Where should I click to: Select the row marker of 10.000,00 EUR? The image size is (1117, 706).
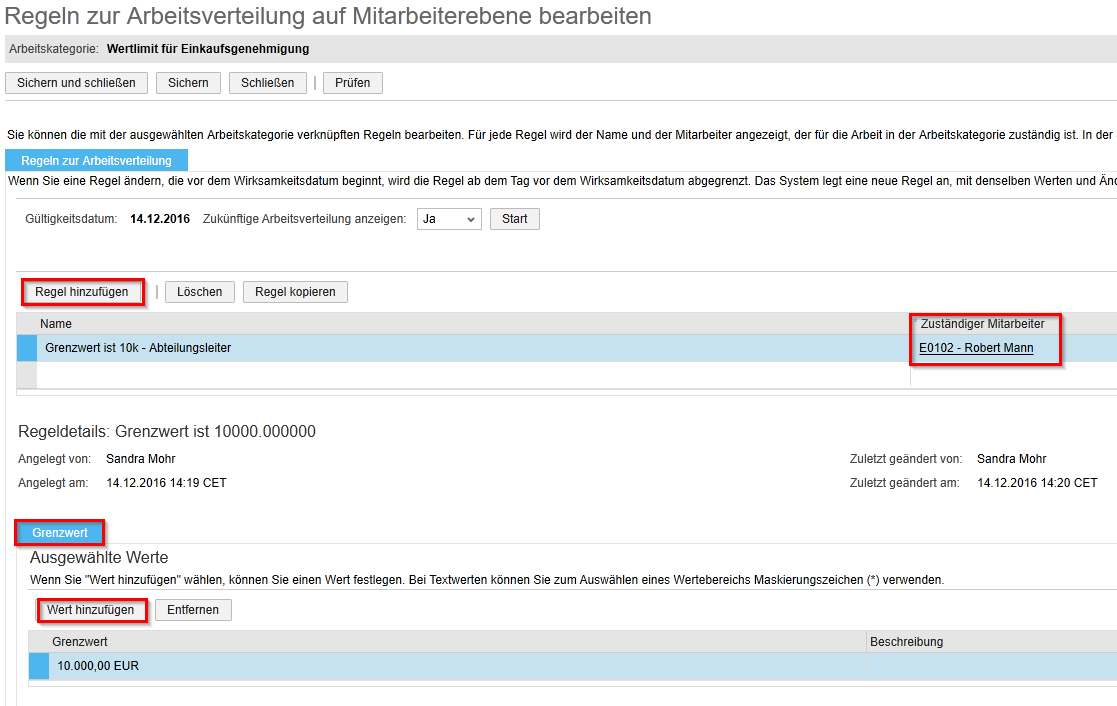tap(39, 666)
